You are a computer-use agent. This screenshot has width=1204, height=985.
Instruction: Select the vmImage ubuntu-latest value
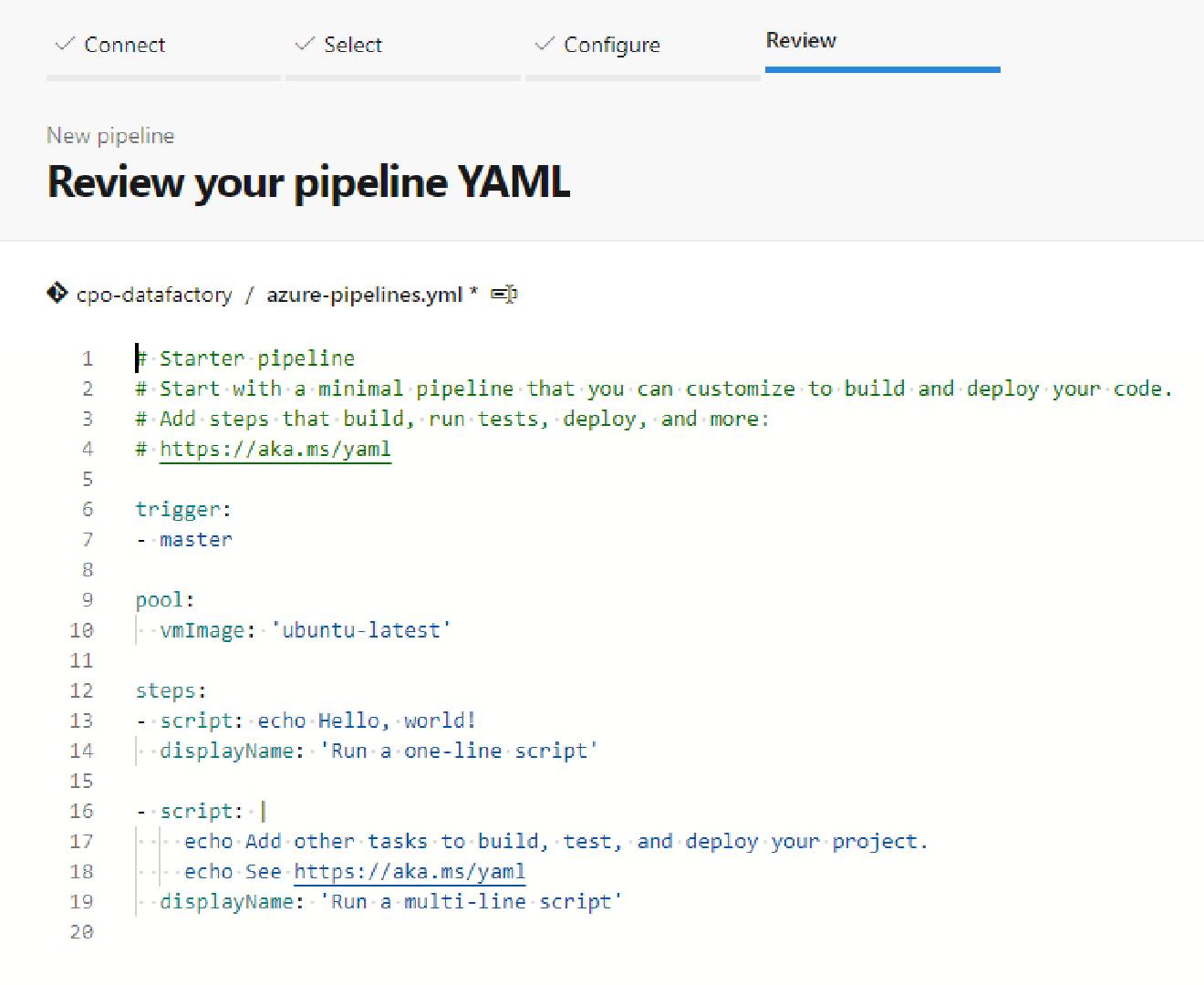tap(361, 629)
